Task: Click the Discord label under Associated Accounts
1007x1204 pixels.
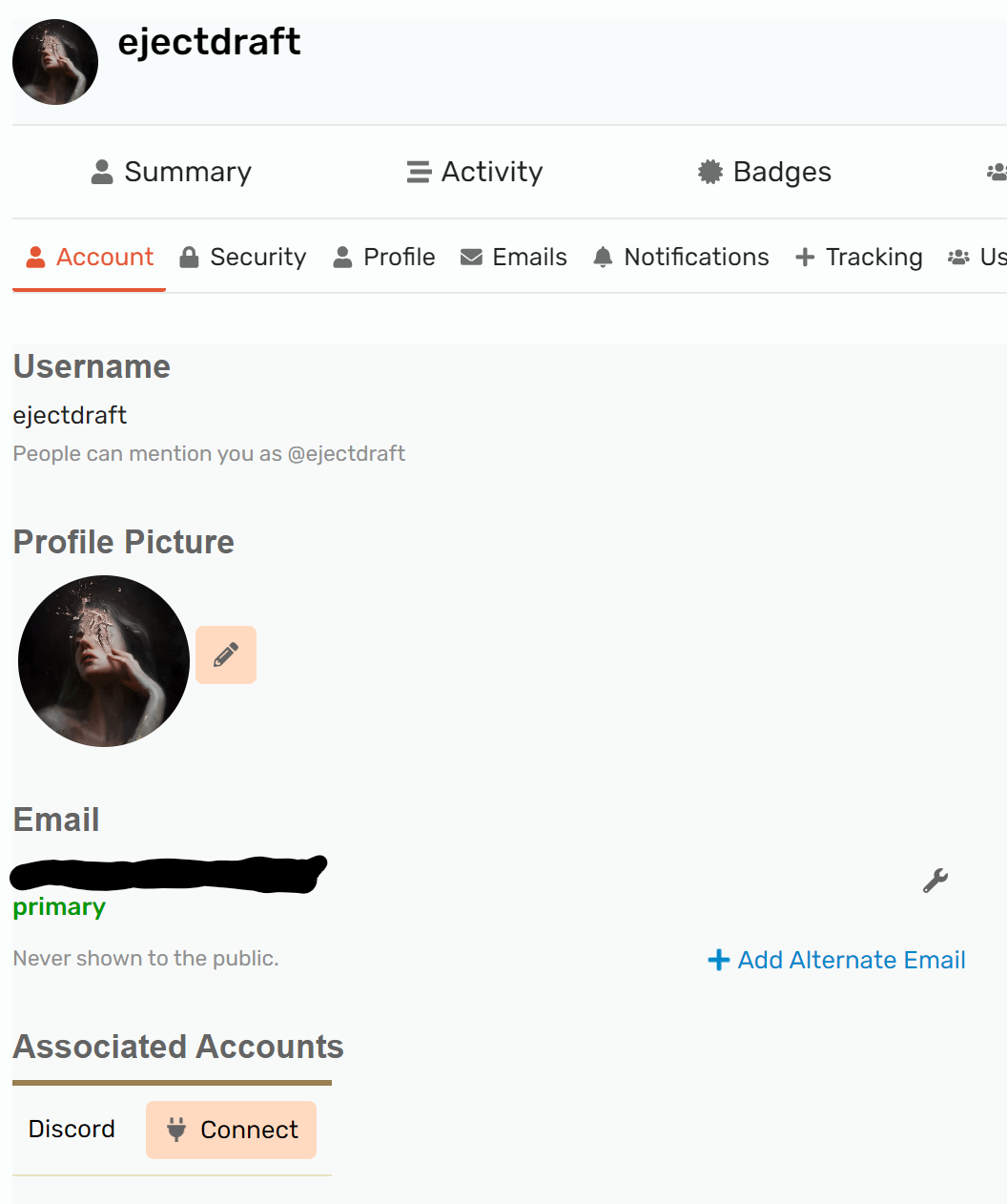Action: click(x=72, y=1130)
